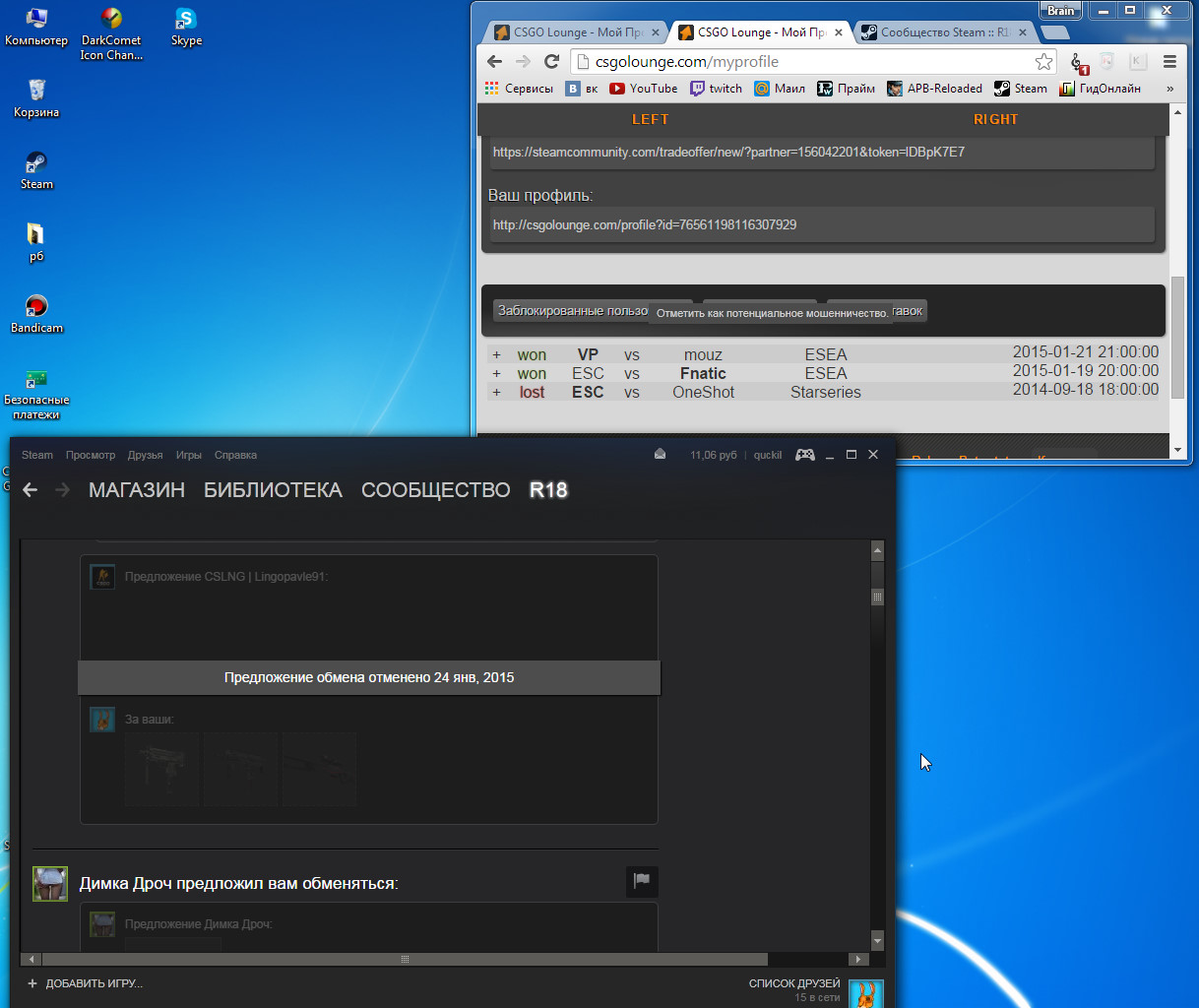
Task: Click Chrome forward arrow button
Action: [x=523, y=61]
